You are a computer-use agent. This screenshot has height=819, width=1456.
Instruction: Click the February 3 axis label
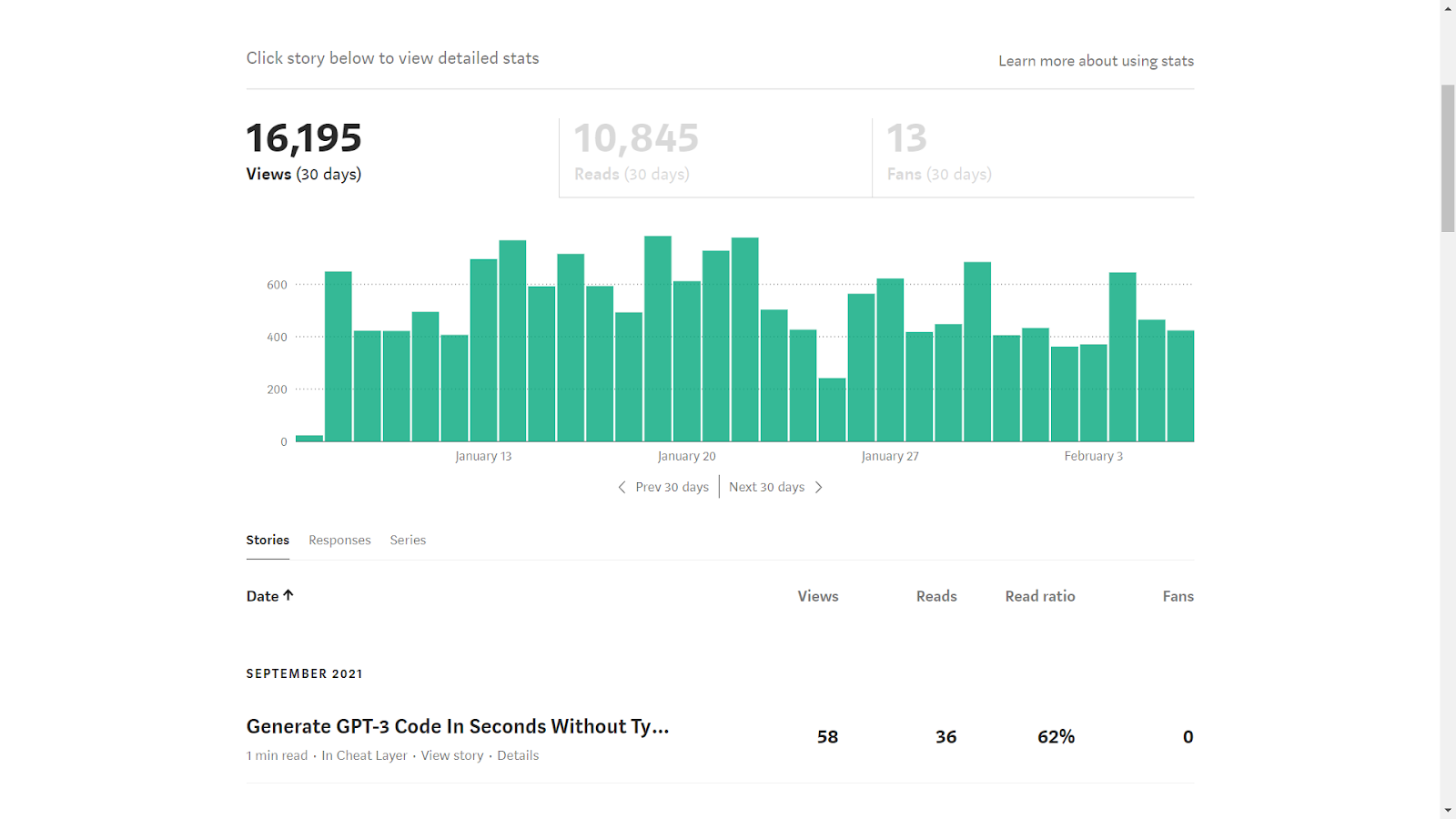[x=1093, y=456]
